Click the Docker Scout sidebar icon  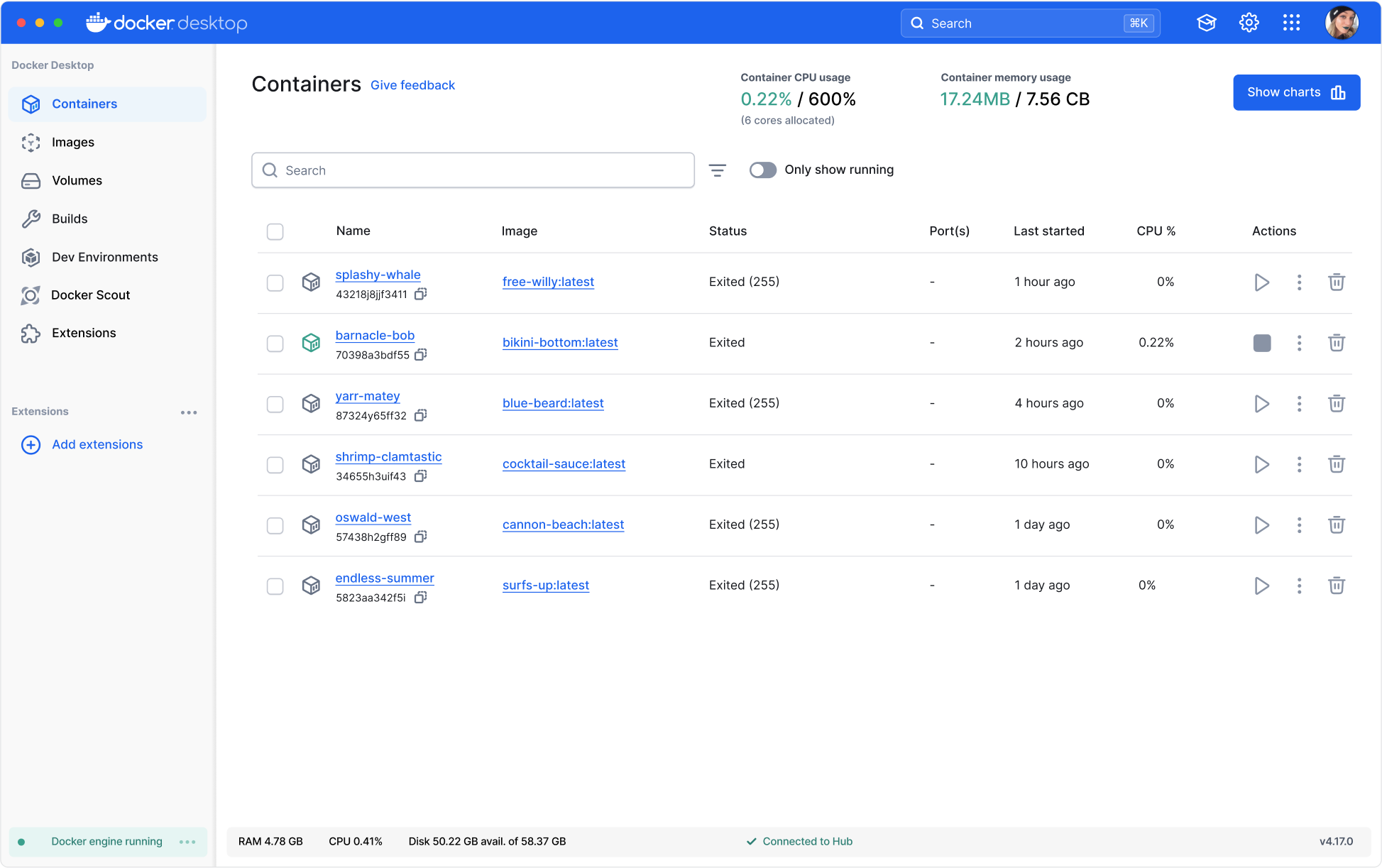click(x=30, y=294)
